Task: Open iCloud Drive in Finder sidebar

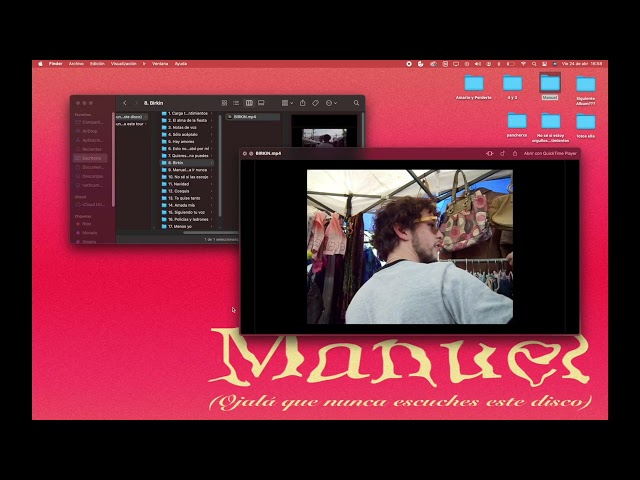Action: coord(91,204)
